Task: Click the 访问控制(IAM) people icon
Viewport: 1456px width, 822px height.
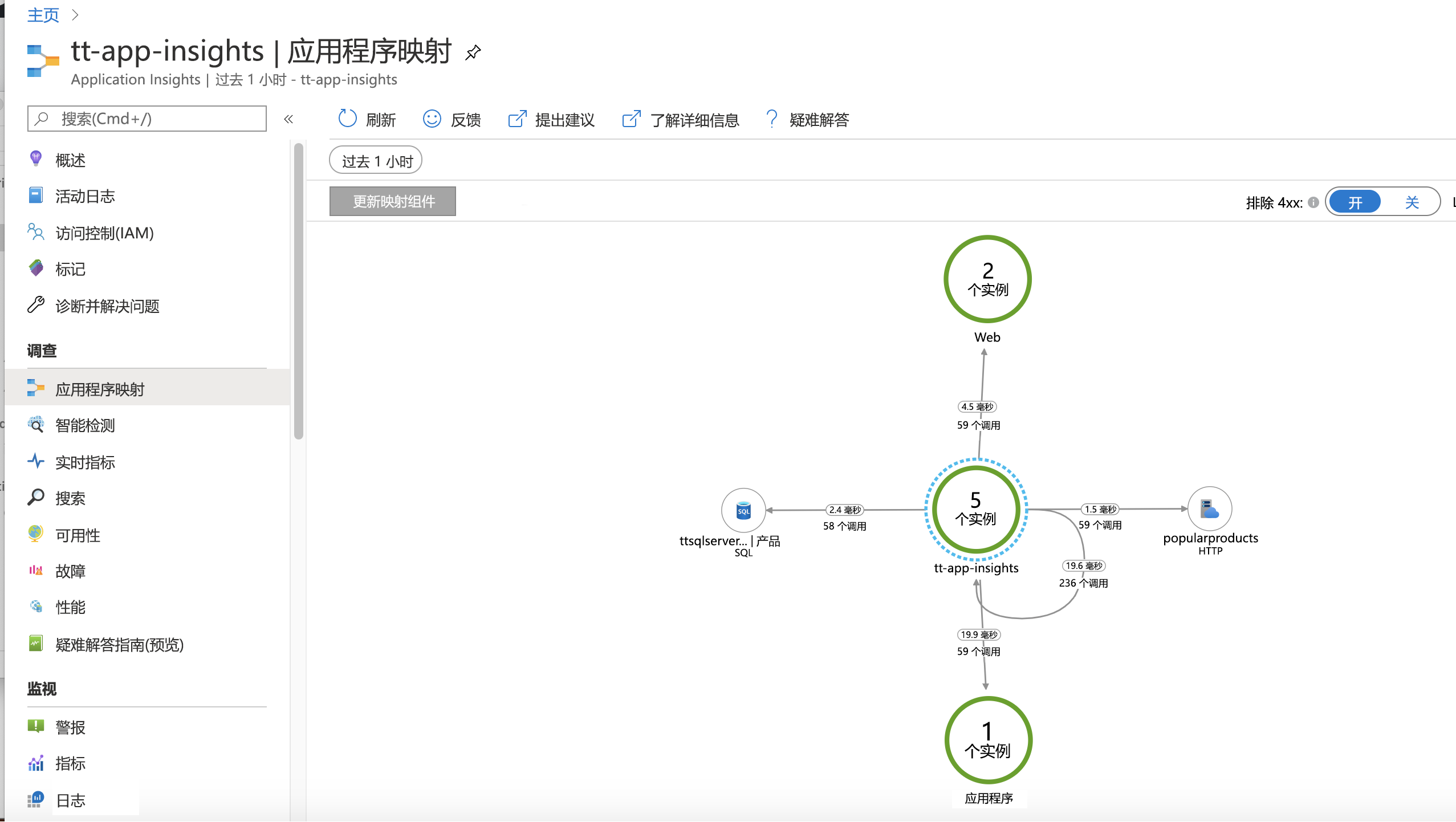Action: (35, 232)
